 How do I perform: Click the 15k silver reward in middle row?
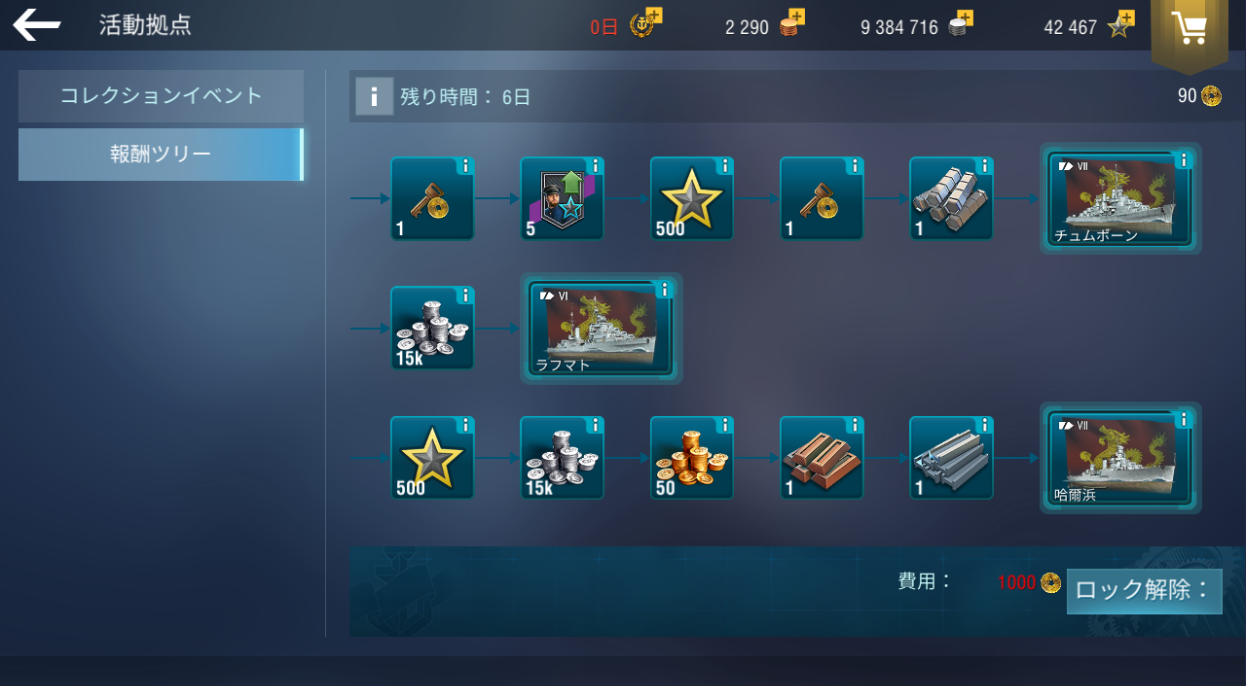click(432, 328)
